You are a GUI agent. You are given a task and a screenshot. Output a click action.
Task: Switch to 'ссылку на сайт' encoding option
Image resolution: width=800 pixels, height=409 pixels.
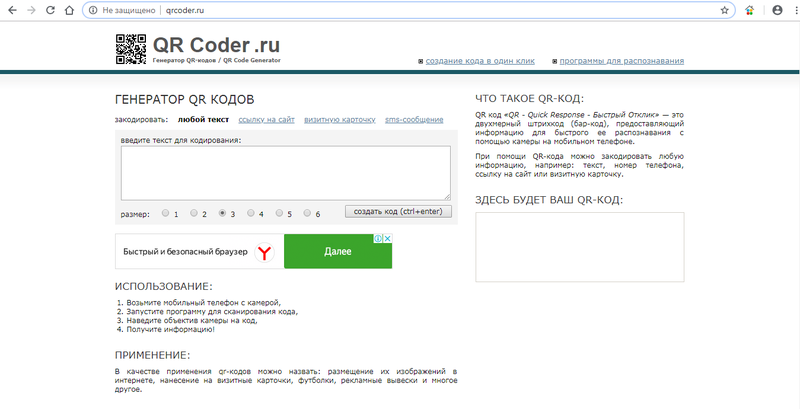point(266,120)
